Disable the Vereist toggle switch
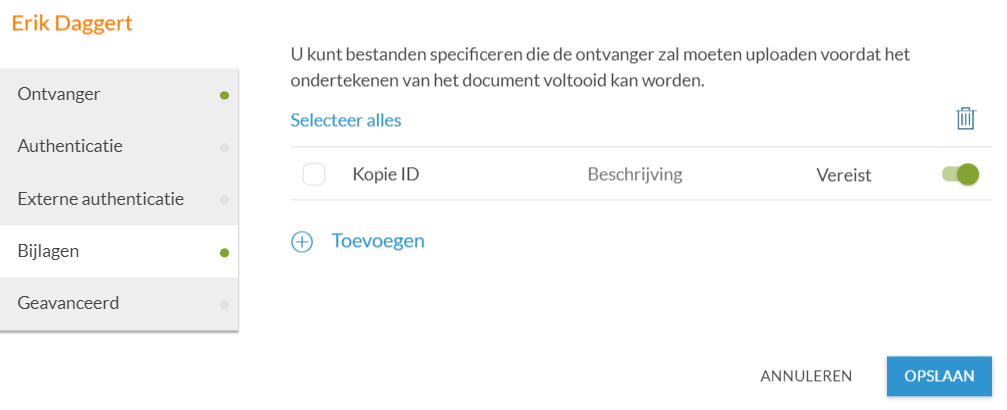This screenshot has height=410, width=1007. click(960, 174)
